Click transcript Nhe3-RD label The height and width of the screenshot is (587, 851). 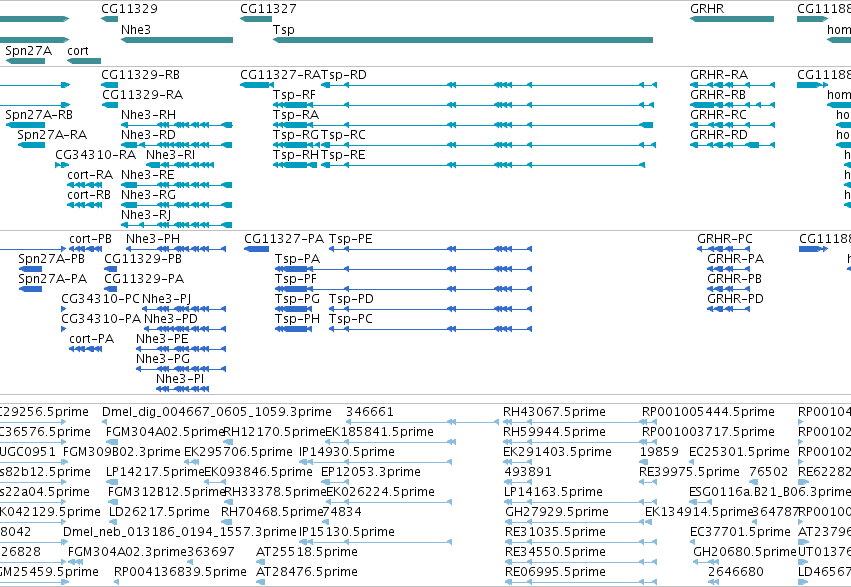(x=148, y=135)
